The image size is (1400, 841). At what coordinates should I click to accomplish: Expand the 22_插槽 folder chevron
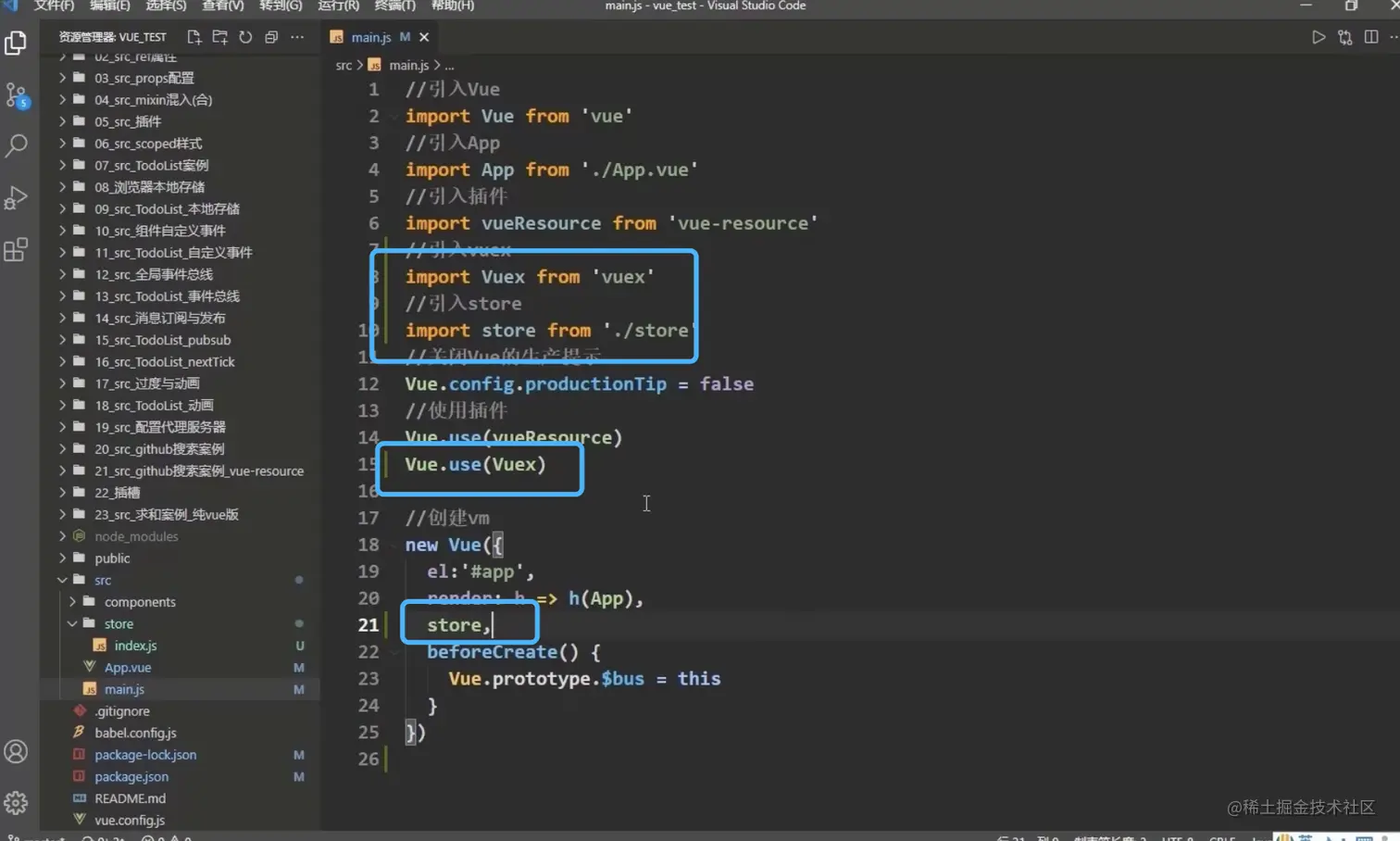click(x=62, y=493)
